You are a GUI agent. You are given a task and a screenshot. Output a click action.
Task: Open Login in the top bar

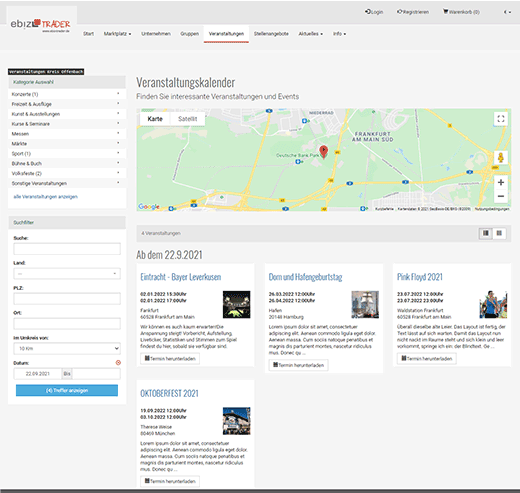[374, 12]
